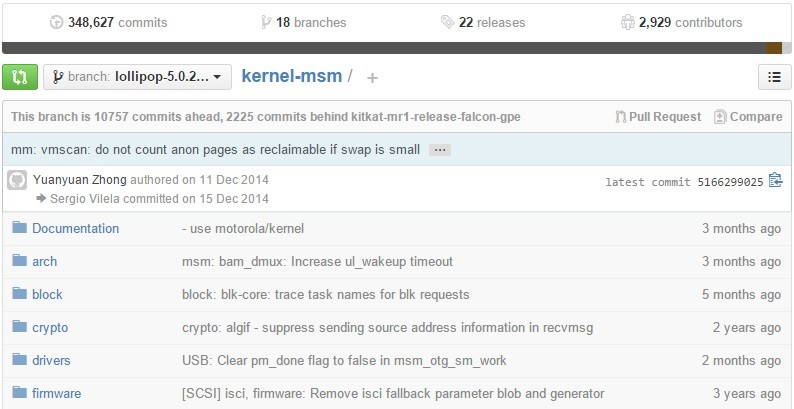Click the Documentation folder icon

tap(18, 228)
